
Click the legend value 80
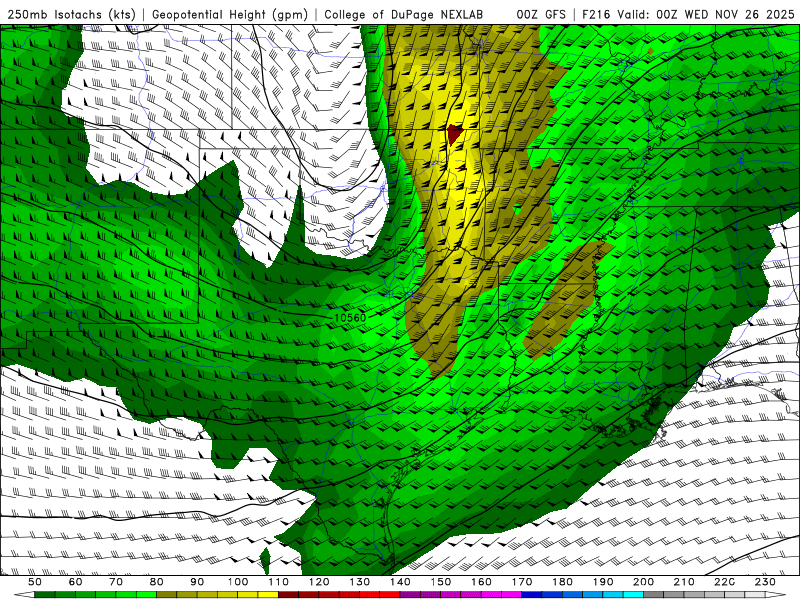pos(156,582)
